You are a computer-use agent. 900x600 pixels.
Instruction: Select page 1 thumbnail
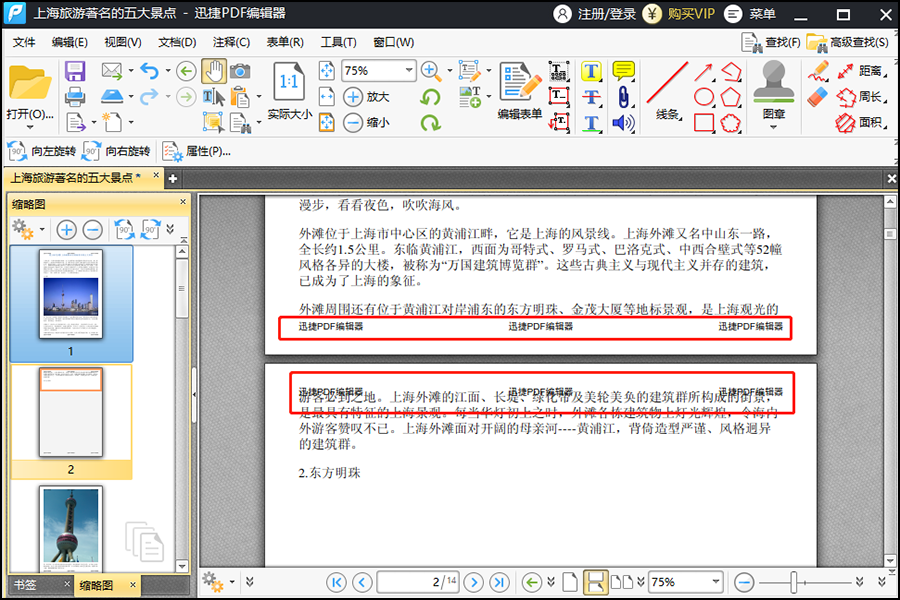click(71, 295)
